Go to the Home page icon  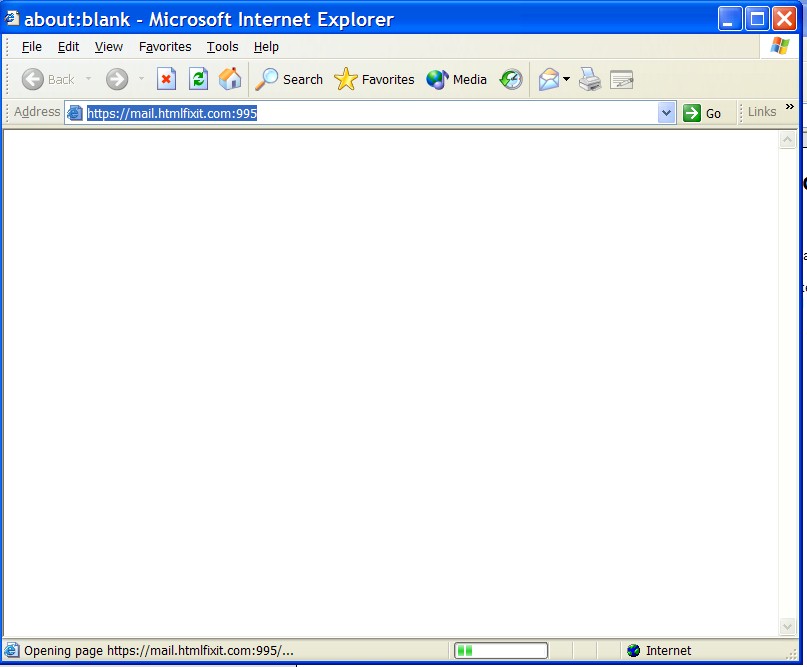[230, 79]
